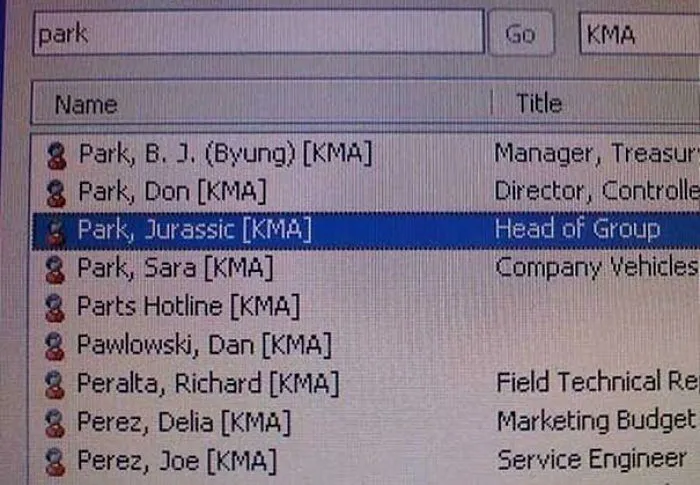Click the 'Director, Controller' title cell

pos(597,192)
